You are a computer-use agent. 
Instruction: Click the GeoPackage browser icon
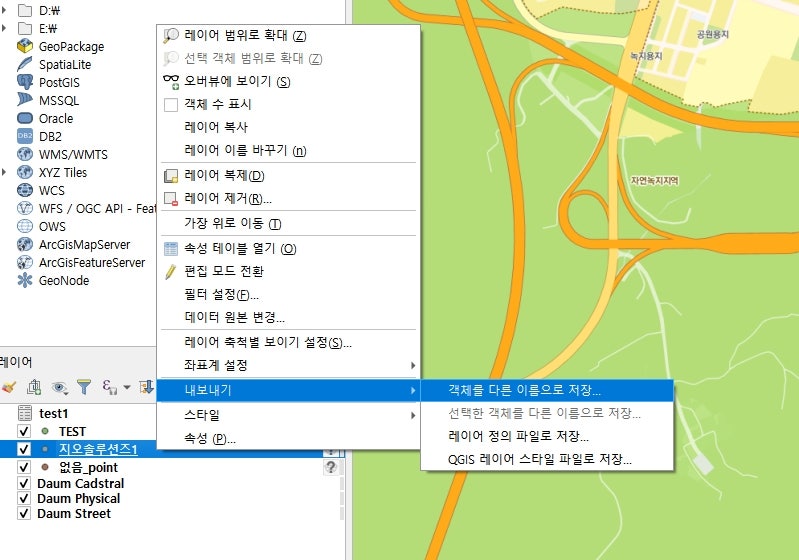(x=24, y=46)
